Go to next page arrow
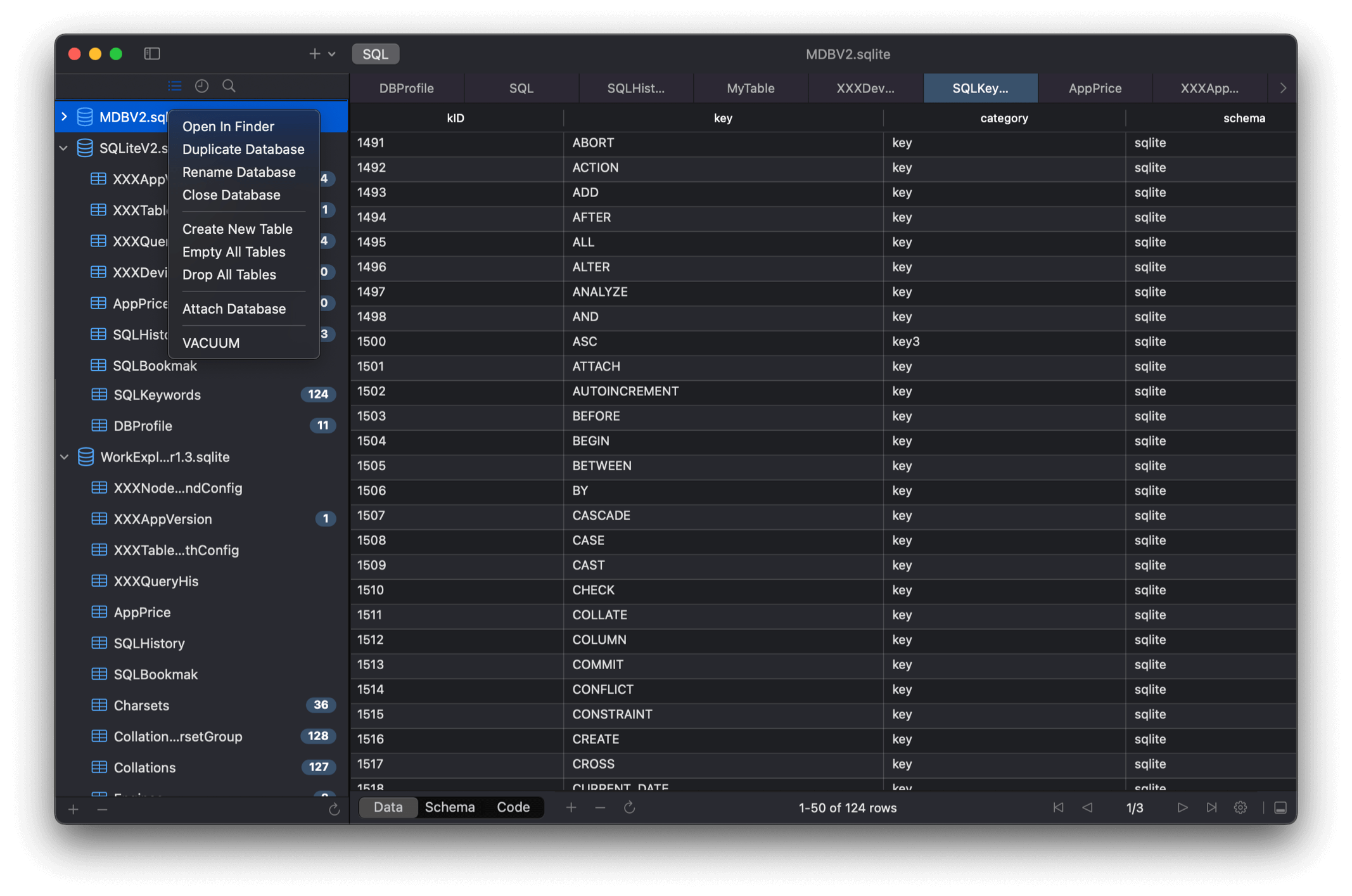 click(1182, 807)
